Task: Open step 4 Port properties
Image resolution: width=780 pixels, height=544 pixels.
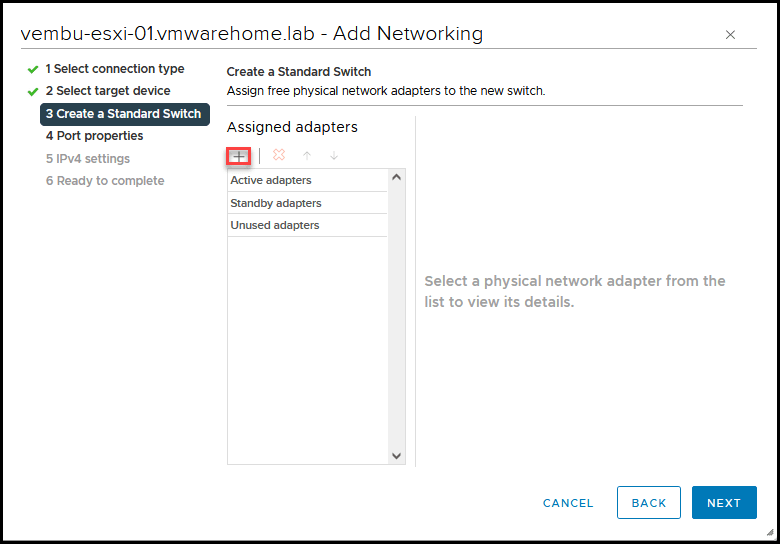Action: tap(95, 136)
